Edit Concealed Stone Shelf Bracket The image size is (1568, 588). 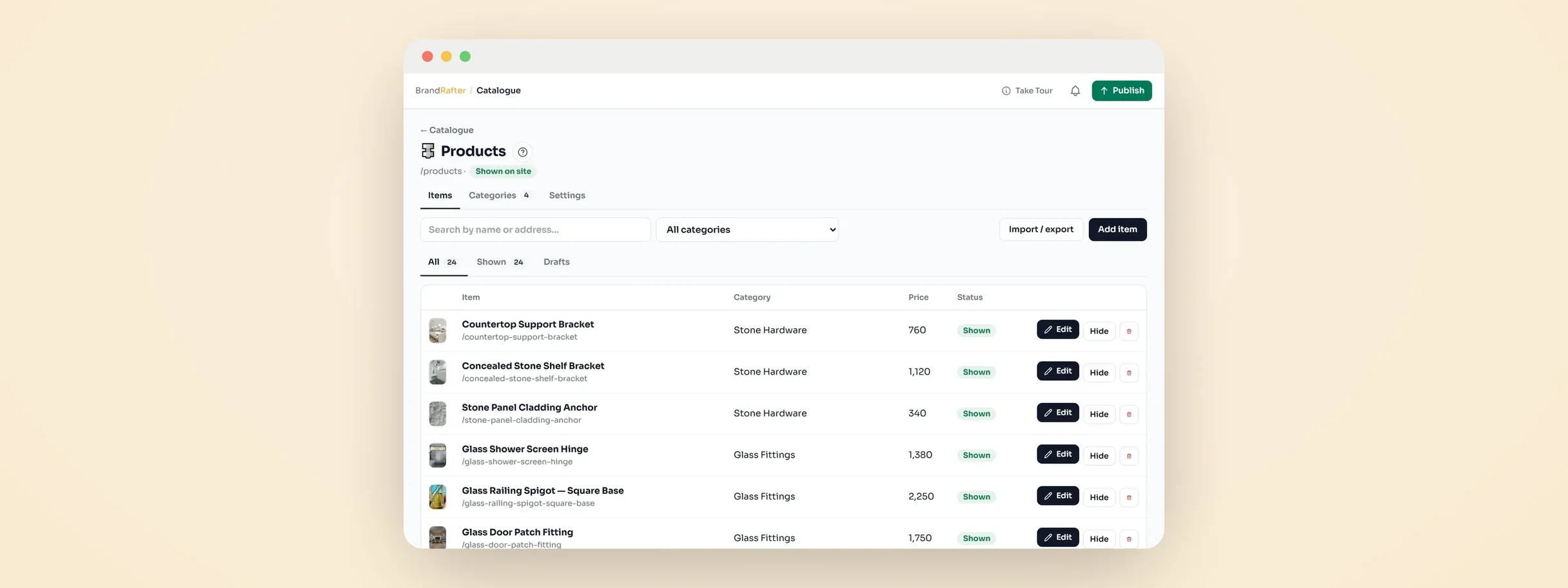click(1058, 371)
